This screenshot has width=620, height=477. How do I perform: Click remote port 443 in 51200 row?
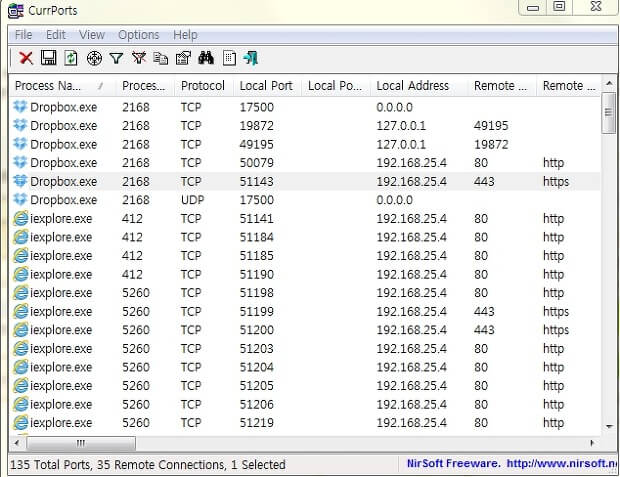point(484,330)
